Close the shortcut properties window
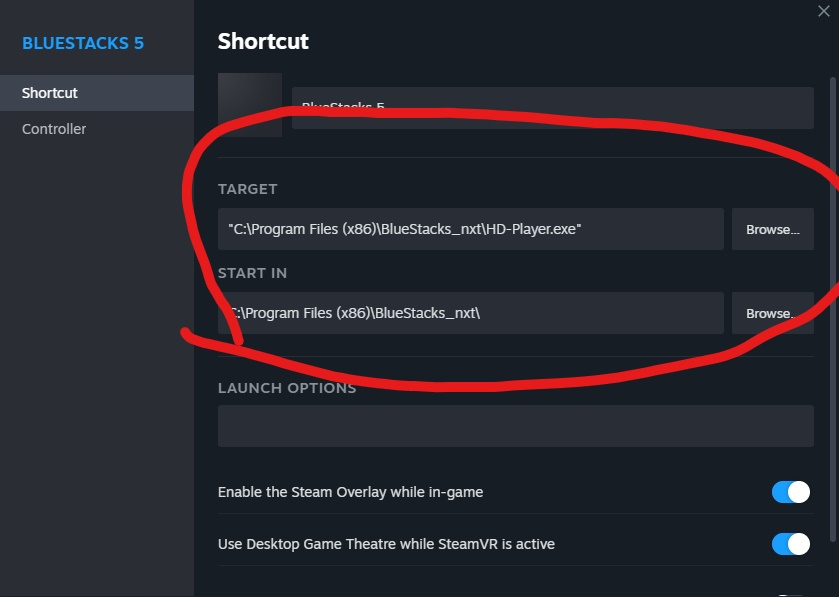This screenshot has width=839, height=597. [x=823, y=10]
